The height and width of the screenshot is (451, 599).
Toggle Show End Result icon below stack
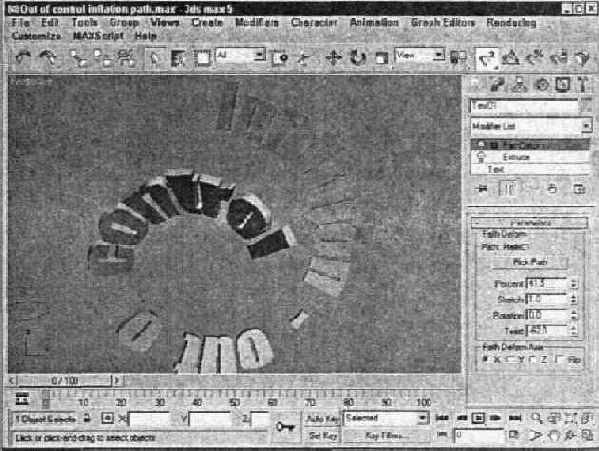click(x=508, y=189)
